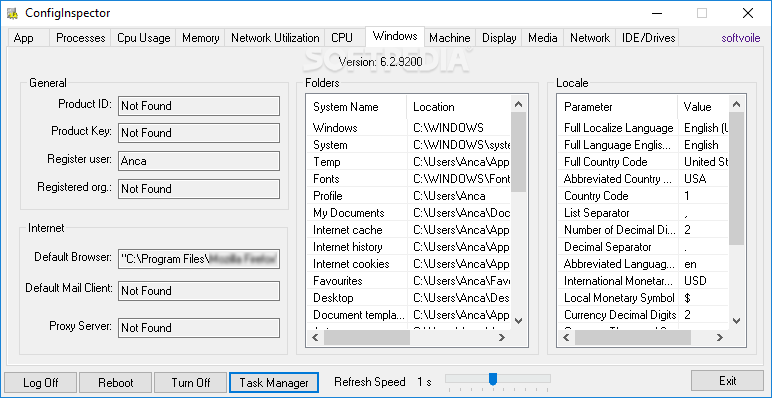Screen dimensions: 772x398
Task: Select the System folder row
Action: pyautogui.click(x=409, y=145)
